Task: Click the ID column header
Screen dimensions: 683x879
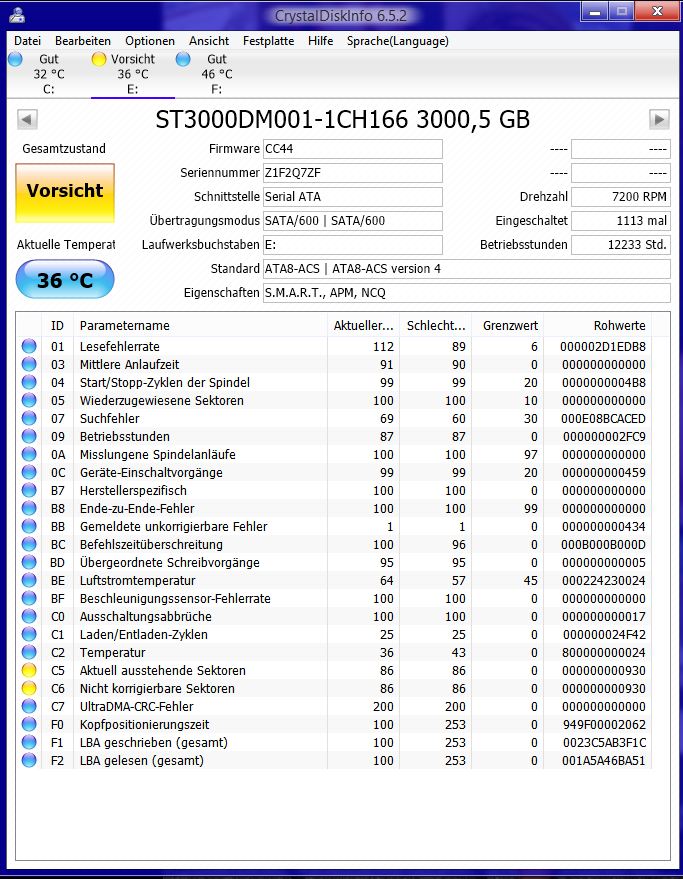Action: [57, 325]
